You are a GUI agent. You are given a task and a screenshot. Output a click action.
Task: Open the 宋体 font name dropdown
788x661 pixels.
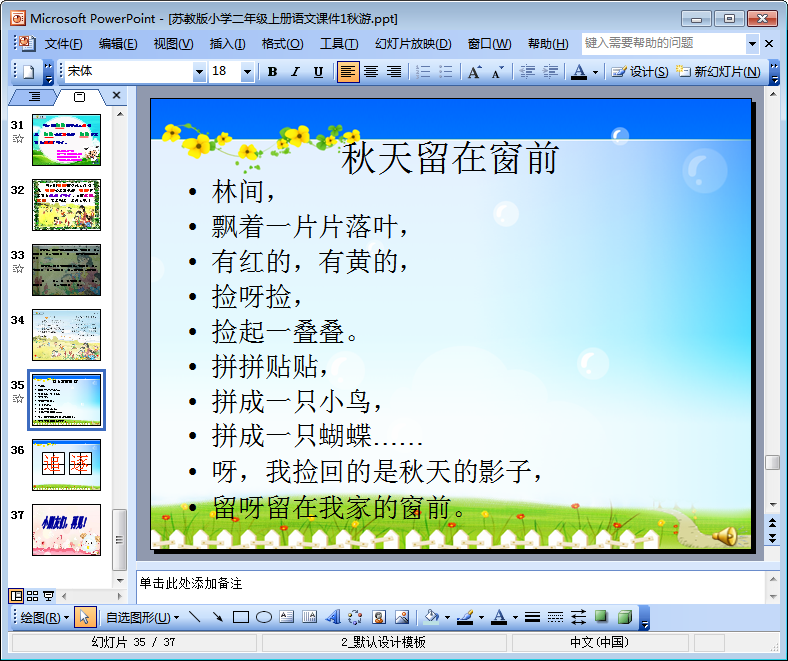(x=200, y=72)
